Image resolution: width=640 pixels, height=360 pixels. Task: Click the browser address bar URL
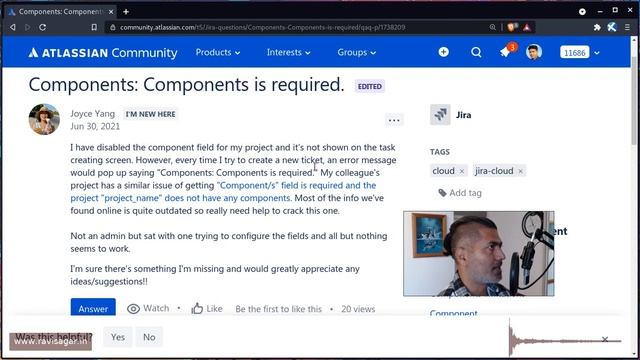[262, 27]
